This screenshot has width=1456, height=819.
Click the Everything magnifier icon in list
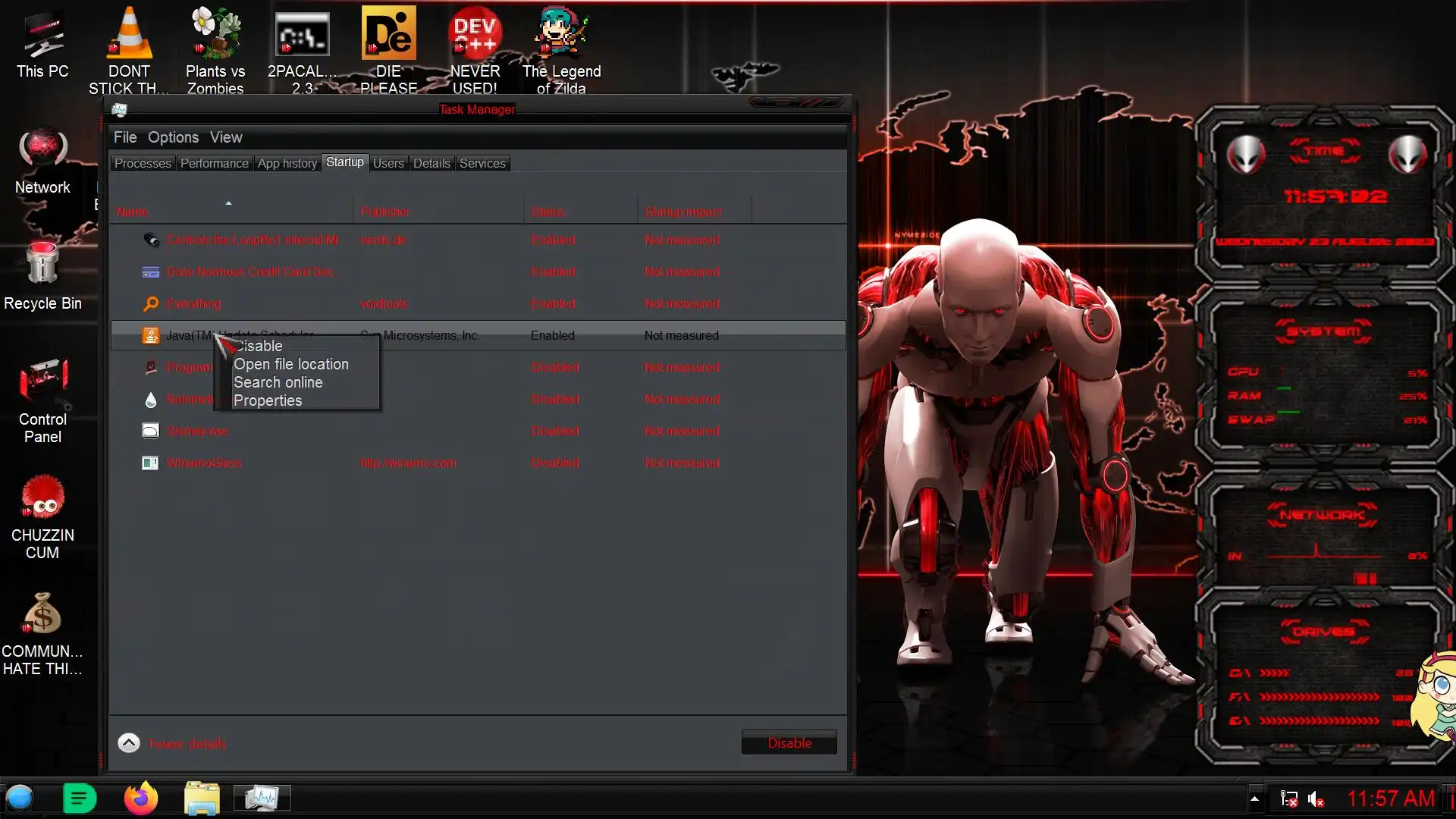pos(151,303)
